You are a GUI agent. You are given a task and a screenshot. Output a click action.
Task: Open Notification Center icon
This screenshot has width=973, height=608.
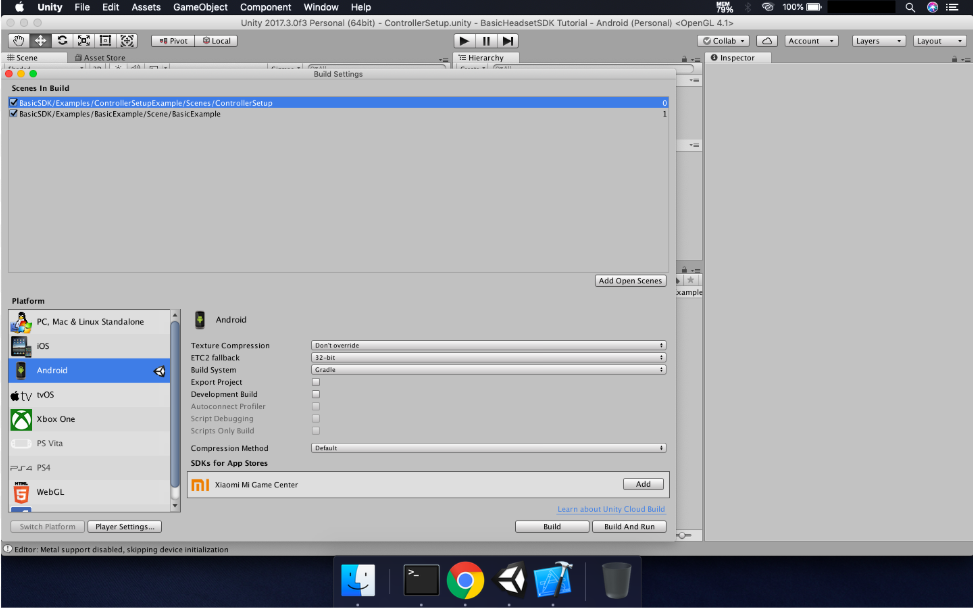(x=952, y=7)
